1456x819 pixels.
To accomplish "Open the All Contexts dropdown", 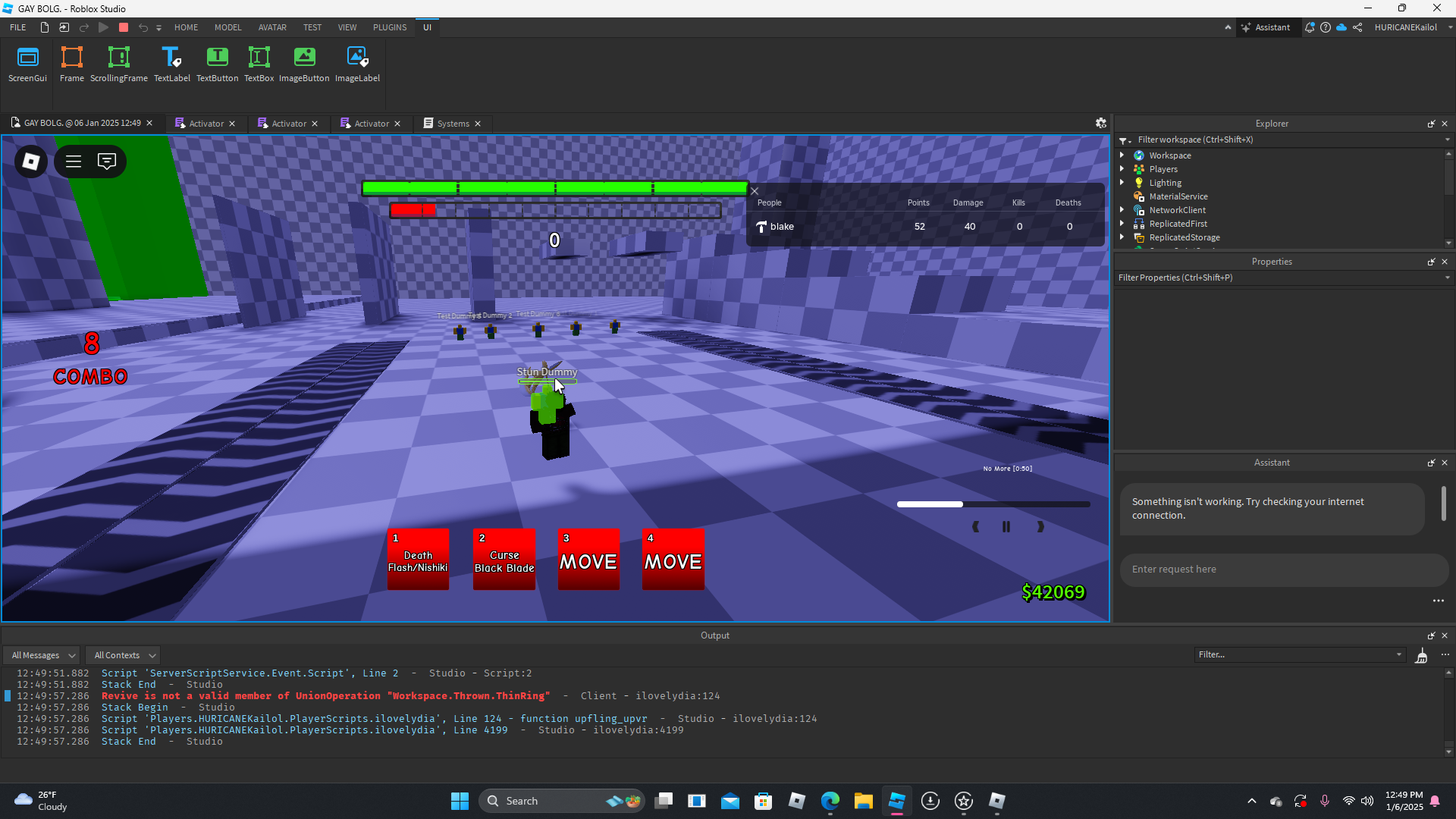I will (124, 655).
